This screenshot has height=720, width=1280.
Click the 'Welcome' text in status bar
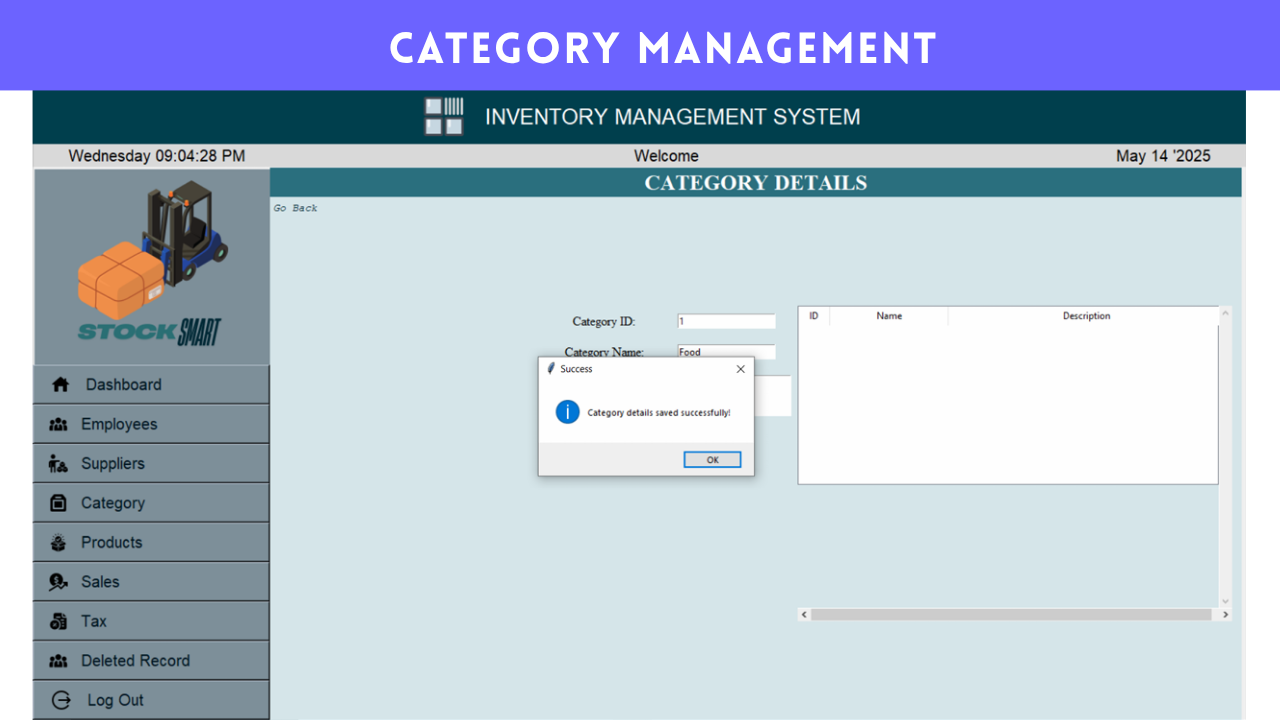(666, 156)
